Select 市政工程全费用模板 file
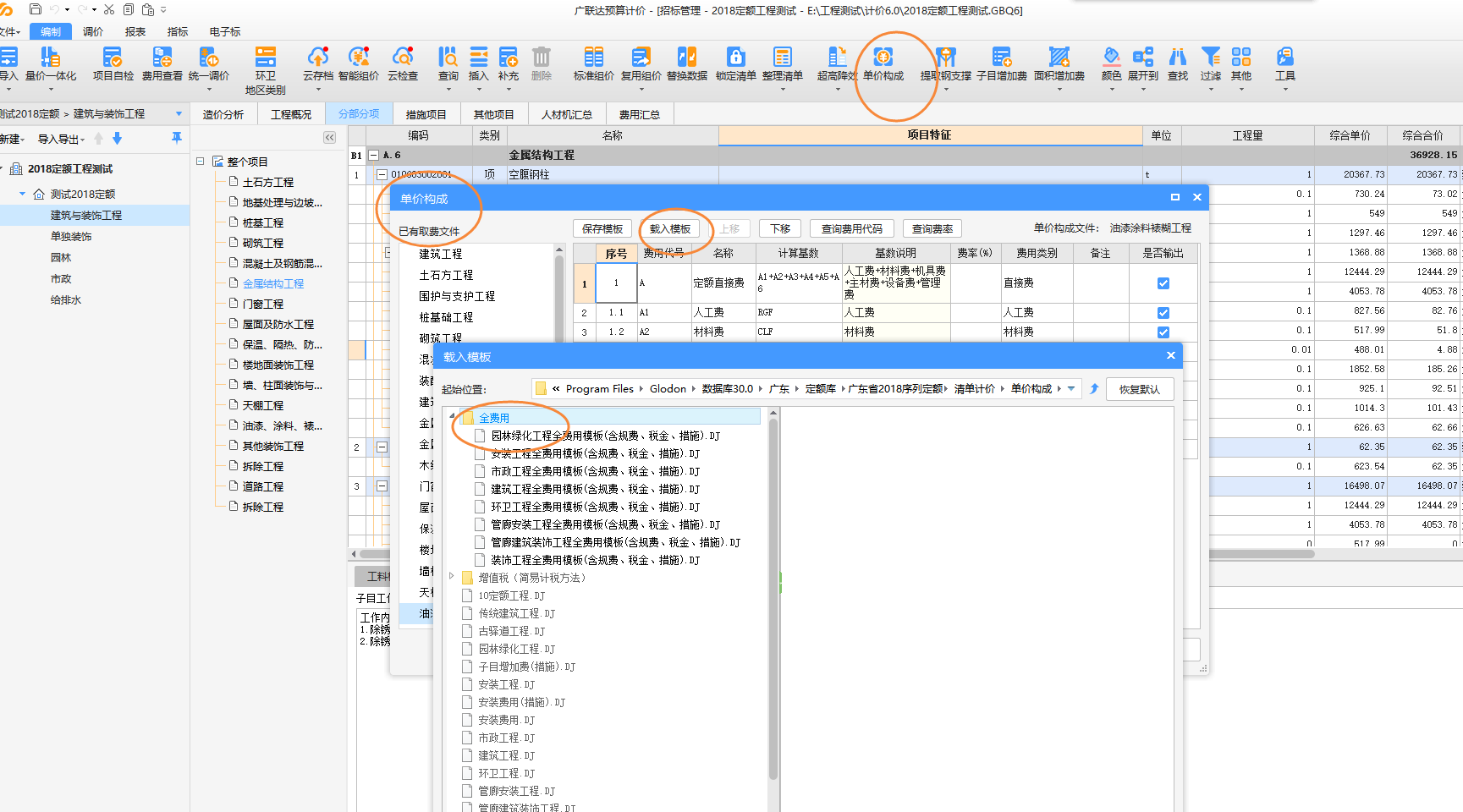Viewport: 1463px width, 812px height. [x=596, y=471]
